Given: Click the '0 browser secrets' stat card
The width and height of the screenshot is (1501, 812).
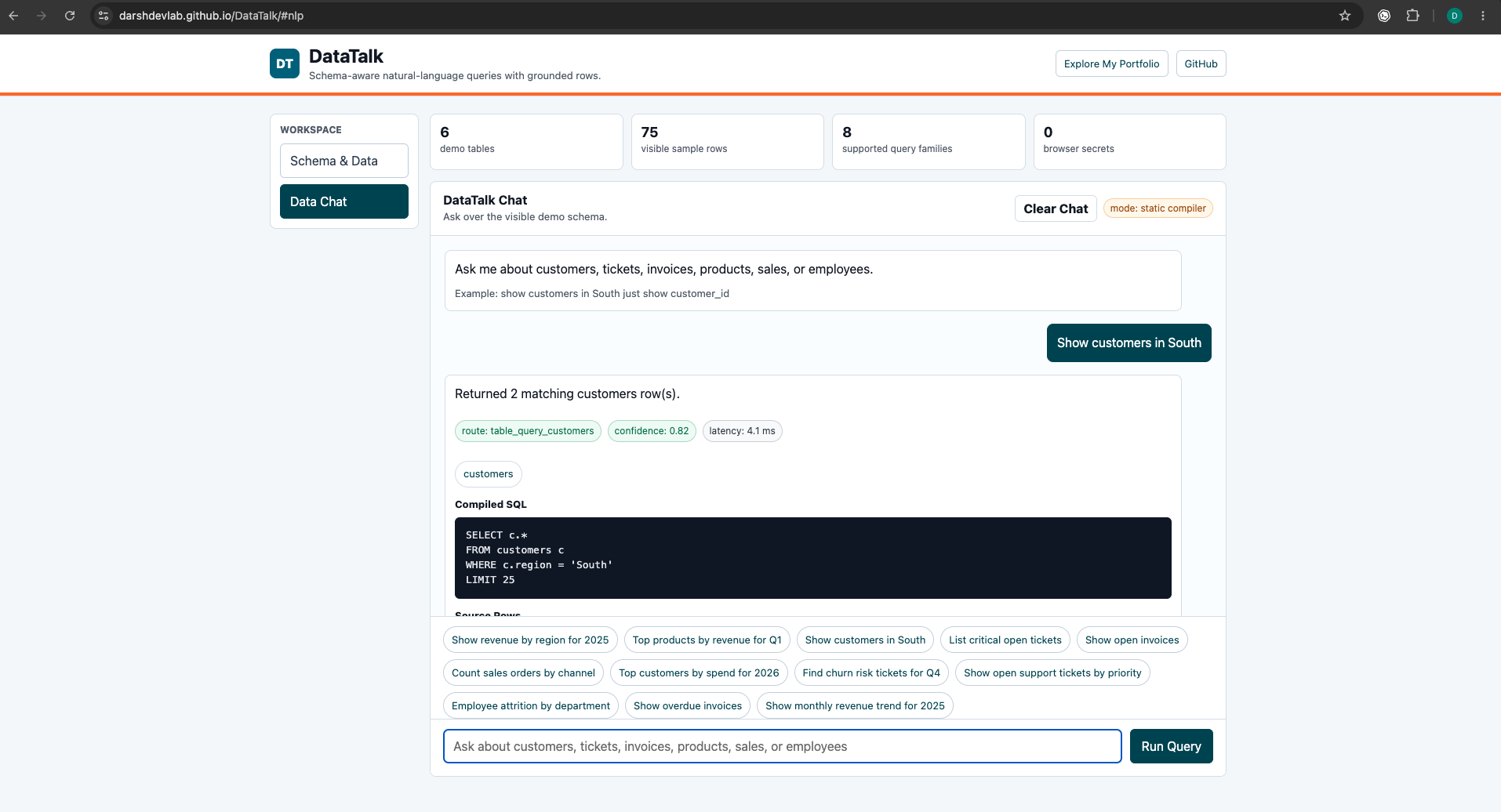Looking at the screenshot, I should (1129, 142).
